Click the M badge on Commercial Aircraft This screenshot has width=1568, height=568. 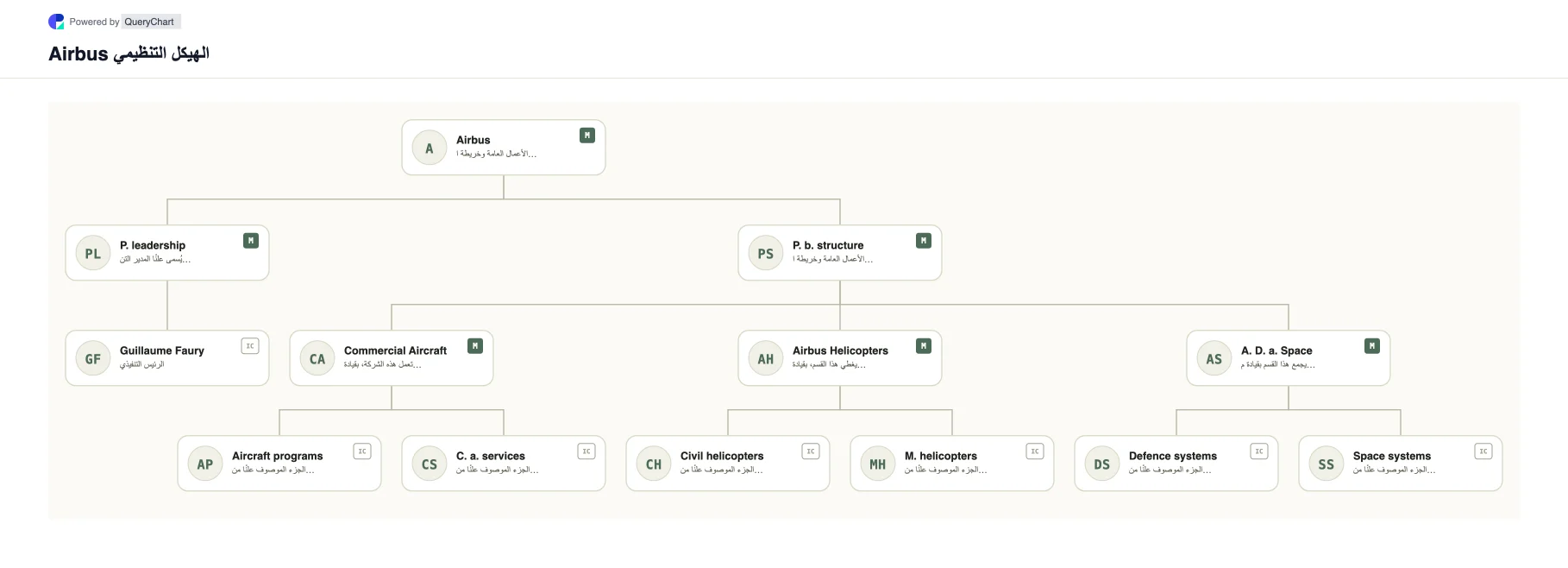pos(475,346)
